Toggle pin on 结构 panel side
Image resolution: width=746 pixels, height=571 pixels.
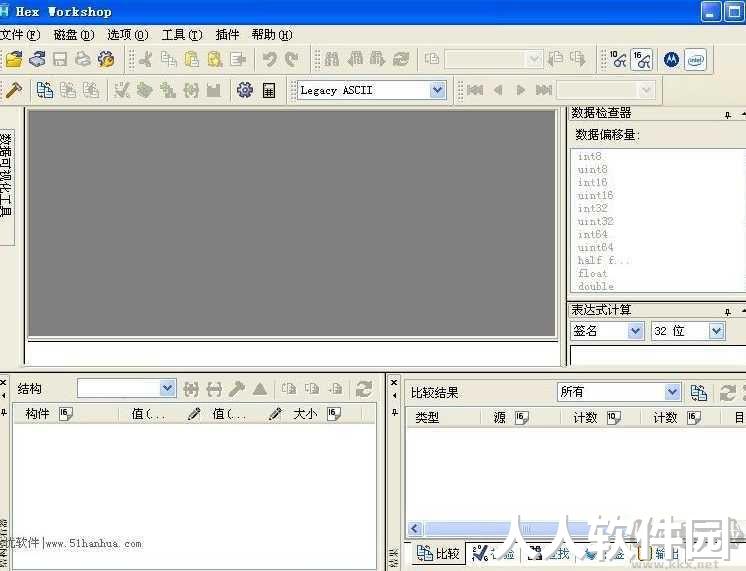click(x=4, y=413)
